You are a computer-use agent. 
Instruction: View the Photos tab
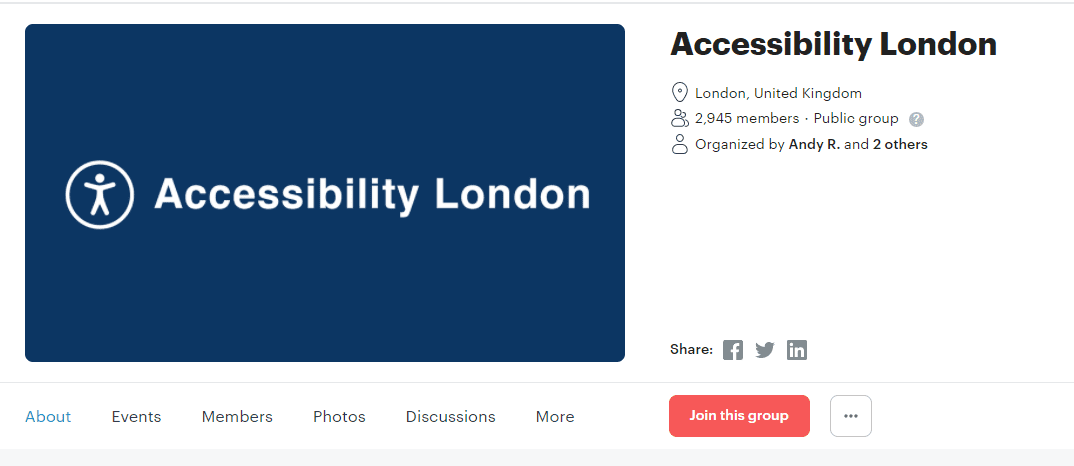[339, 417]
